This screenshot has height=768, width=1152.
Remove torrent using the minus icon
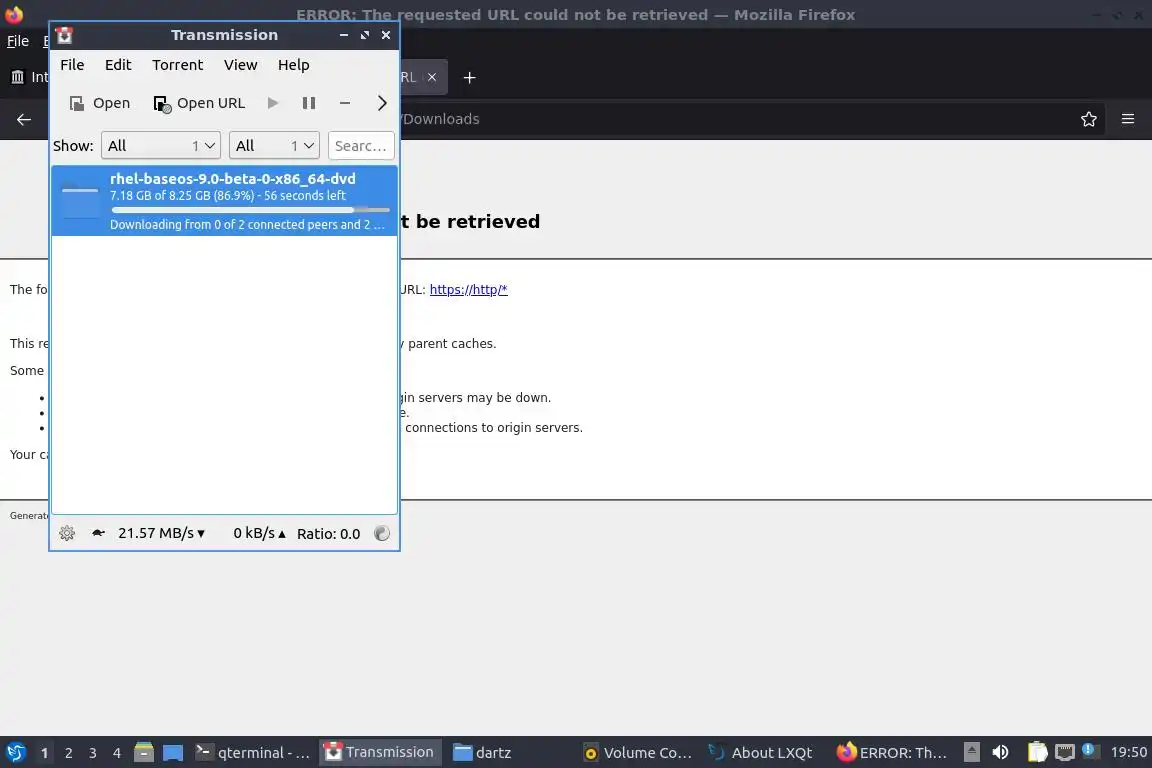tap(345, 103)
